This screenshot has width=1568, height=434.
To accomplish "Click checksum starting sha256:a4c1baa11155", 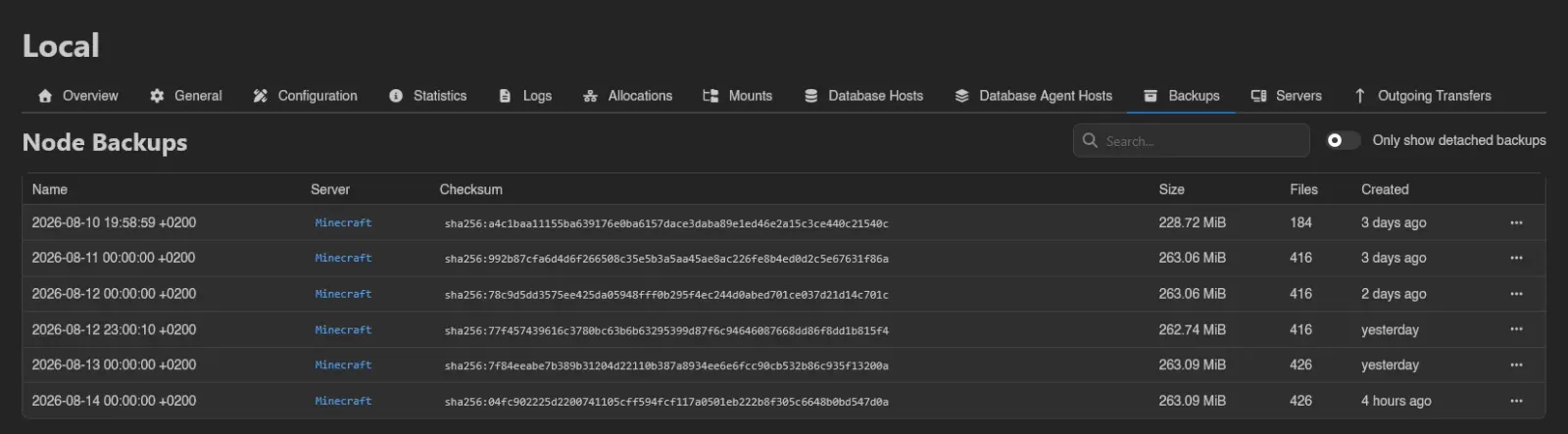I will click(666, 224).
